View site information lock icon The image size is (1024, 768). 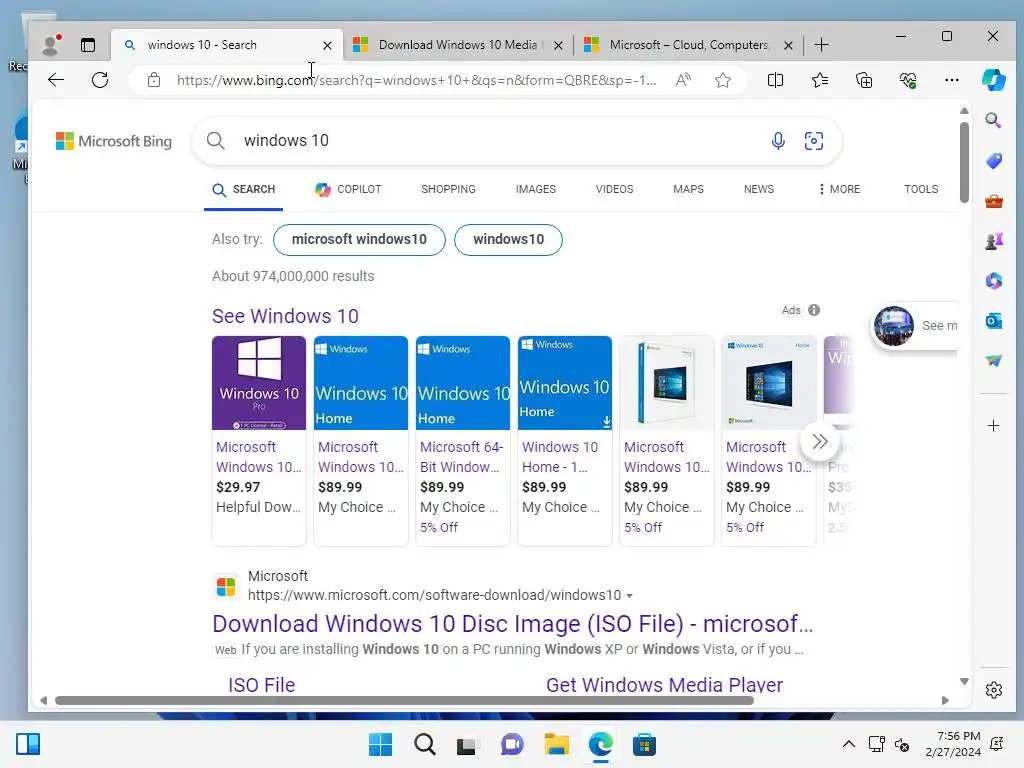pyautogui.click(x=153, y=80)
